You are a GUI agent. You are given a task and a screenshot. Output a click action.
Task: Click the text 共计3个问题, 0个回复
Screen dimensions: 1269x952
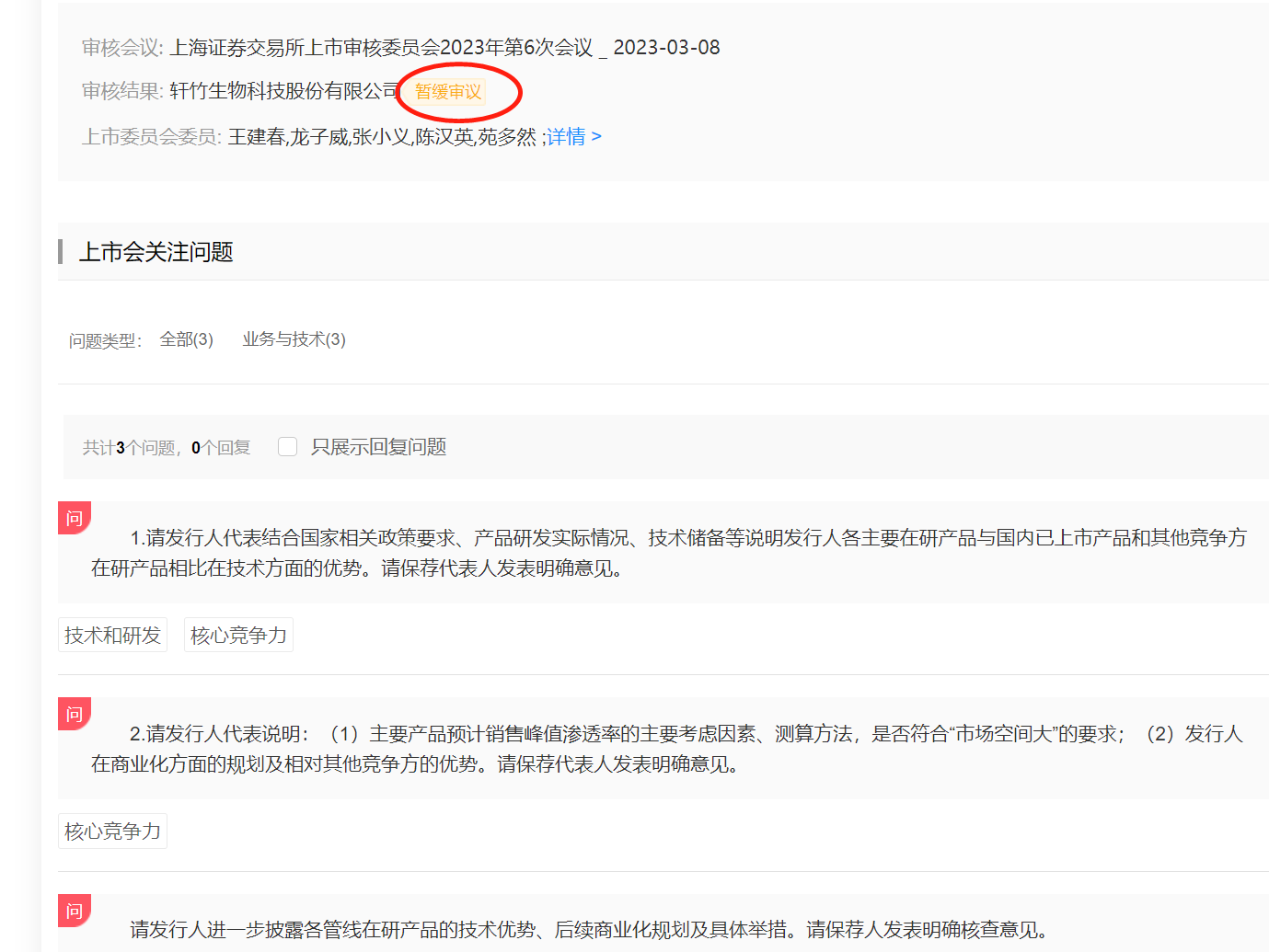coord(167,448)
